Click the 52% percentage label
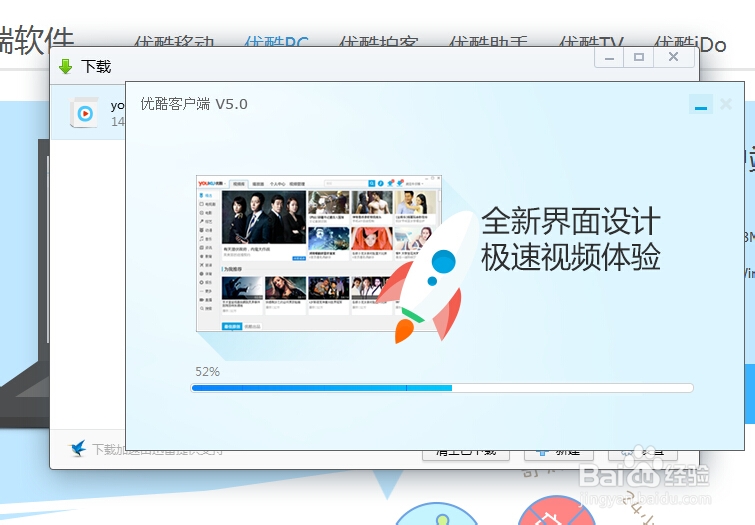Viewport: 755px width, 525px height. [x=208, y=372]
